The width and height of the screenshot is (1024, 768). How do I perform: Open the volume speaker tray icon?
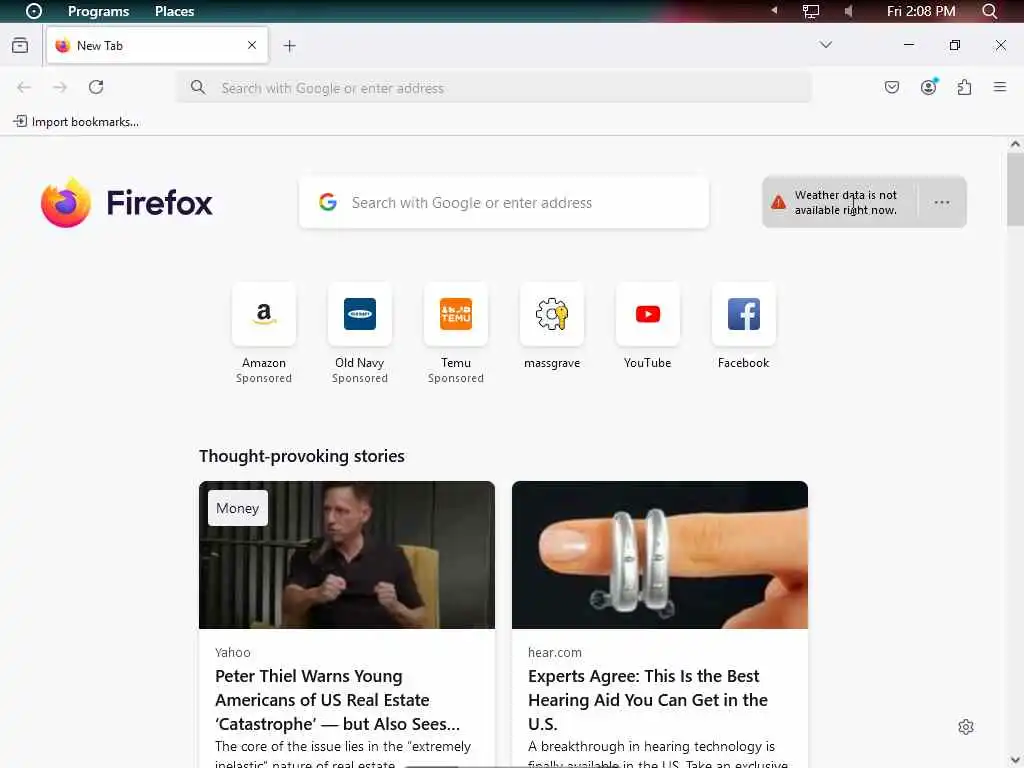[x=848, y=11]
